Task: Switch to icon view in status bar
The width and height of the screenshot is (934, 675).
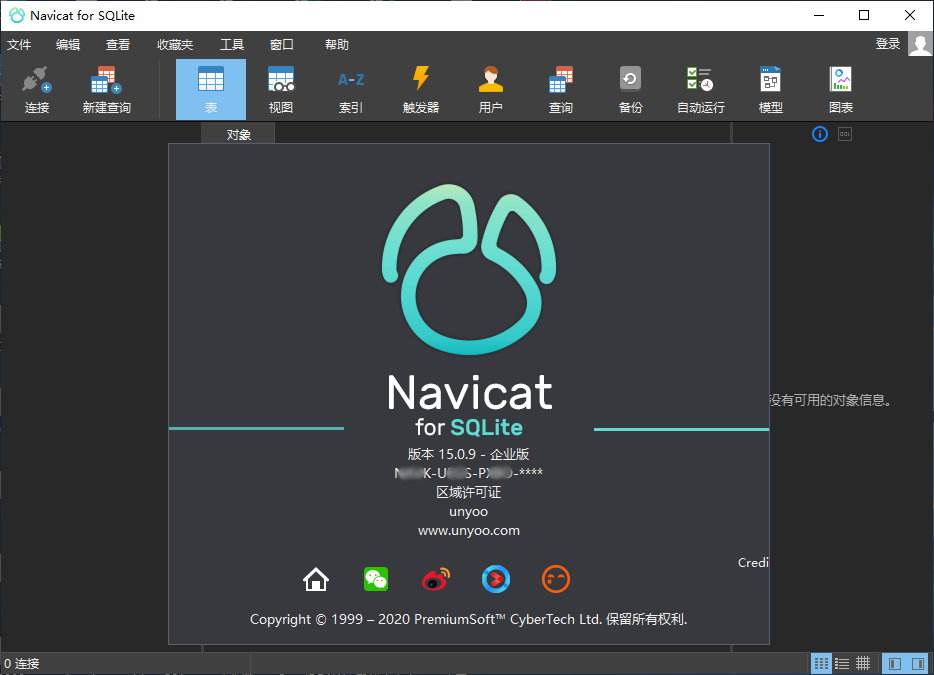Action: click(821, 663)
